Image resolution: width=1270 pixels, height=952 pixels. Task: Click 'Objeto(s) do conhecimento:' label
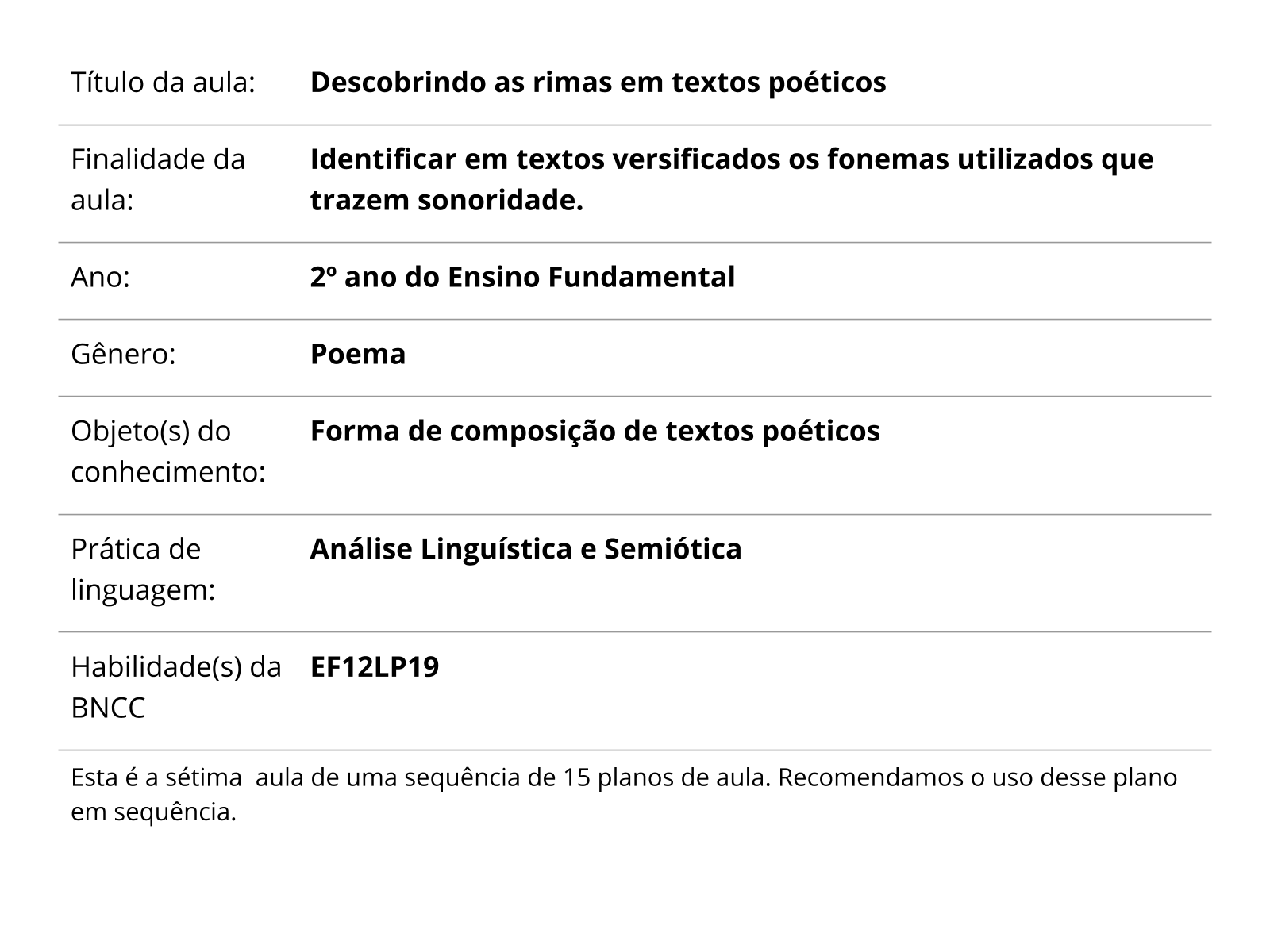168,451
